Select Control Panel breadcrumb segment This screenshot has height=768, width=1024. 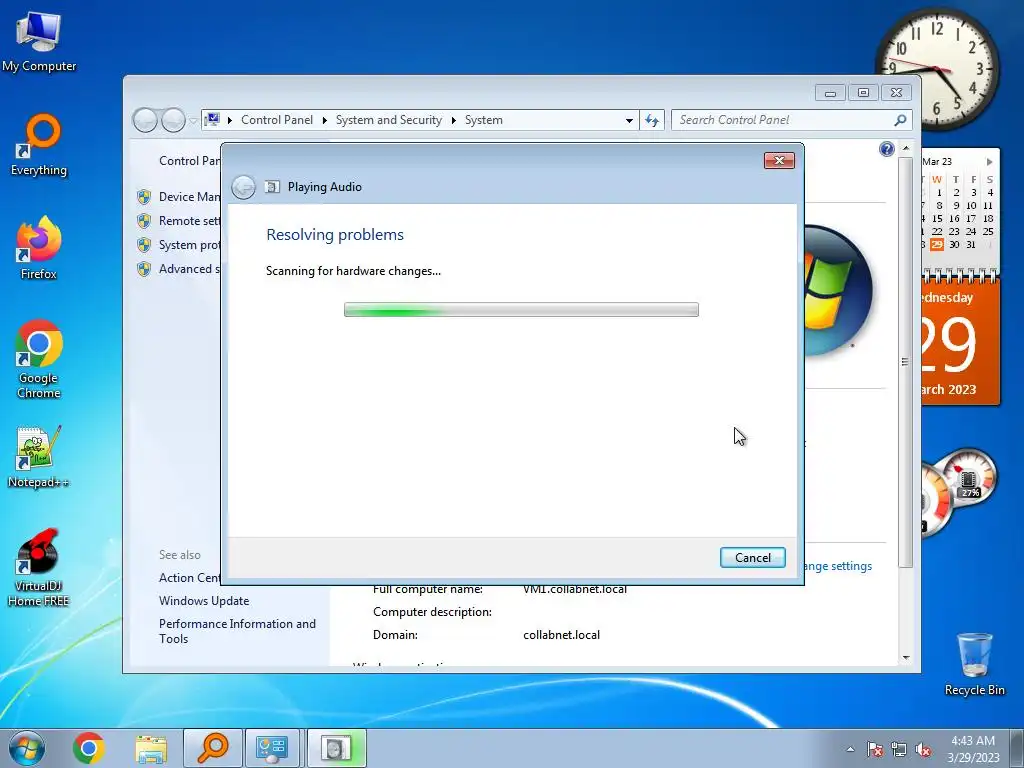click(277, 120)
